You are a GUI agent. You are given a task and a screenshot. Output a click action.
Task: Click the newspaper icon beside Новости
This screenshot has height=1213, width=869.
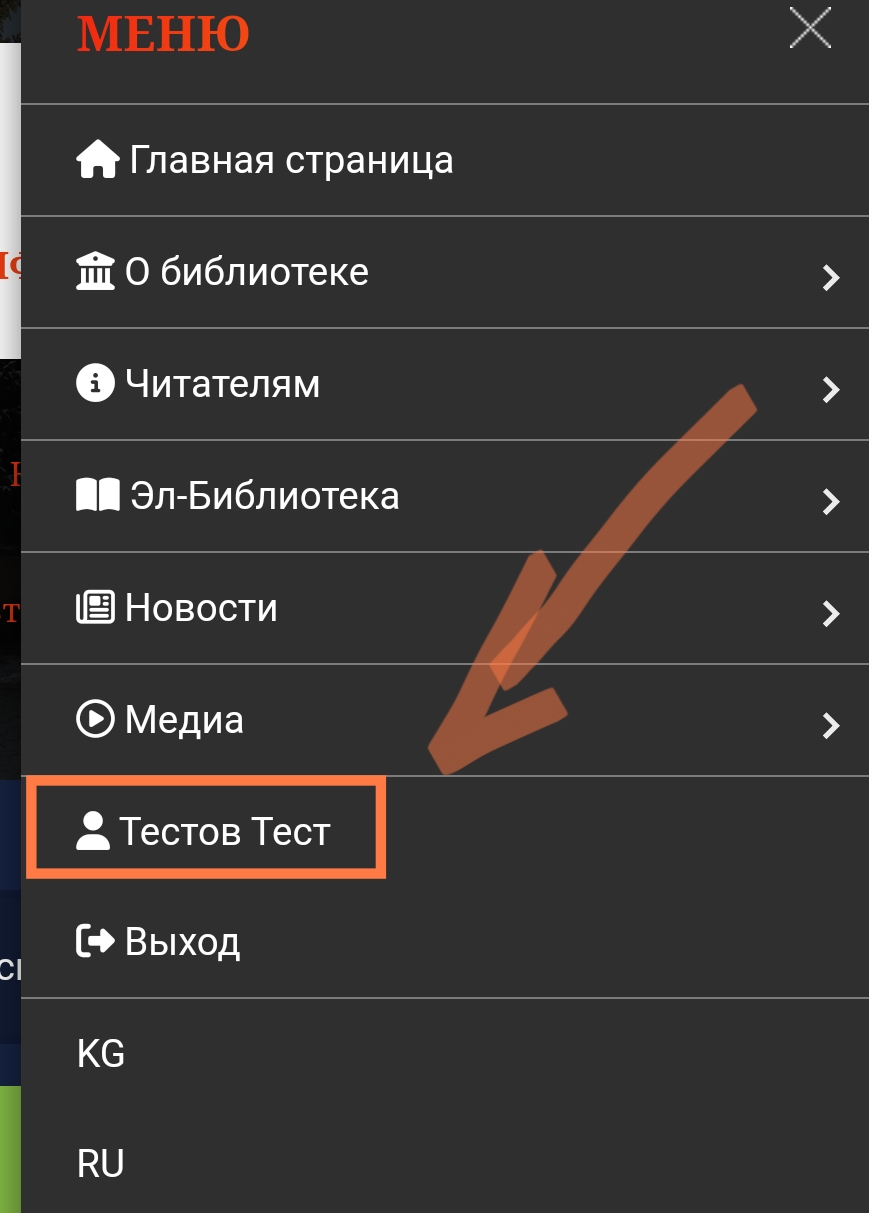coord(96,608)
